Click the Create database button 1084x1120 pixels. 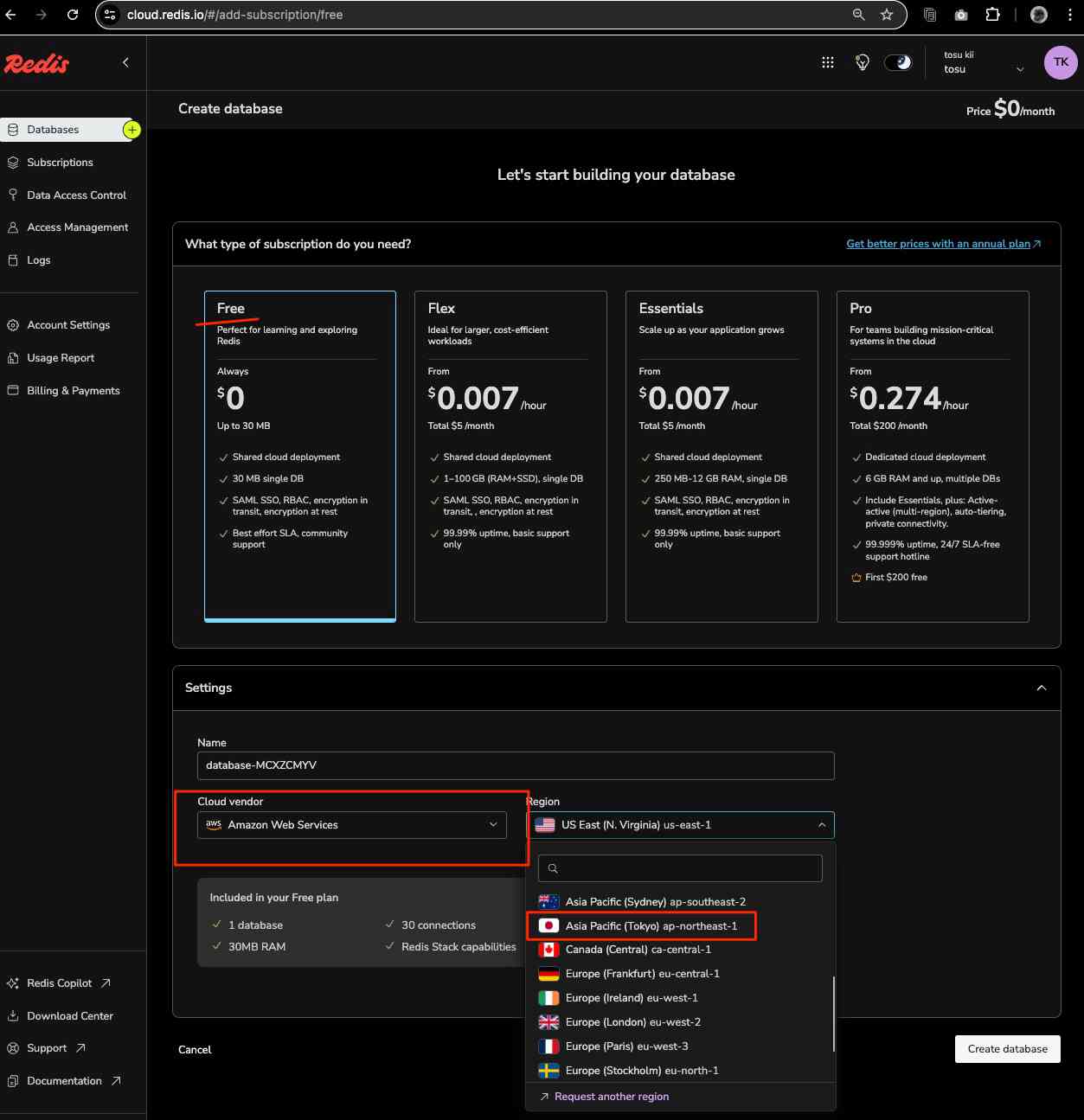pyautogui.click(x=1007, y=1049)
